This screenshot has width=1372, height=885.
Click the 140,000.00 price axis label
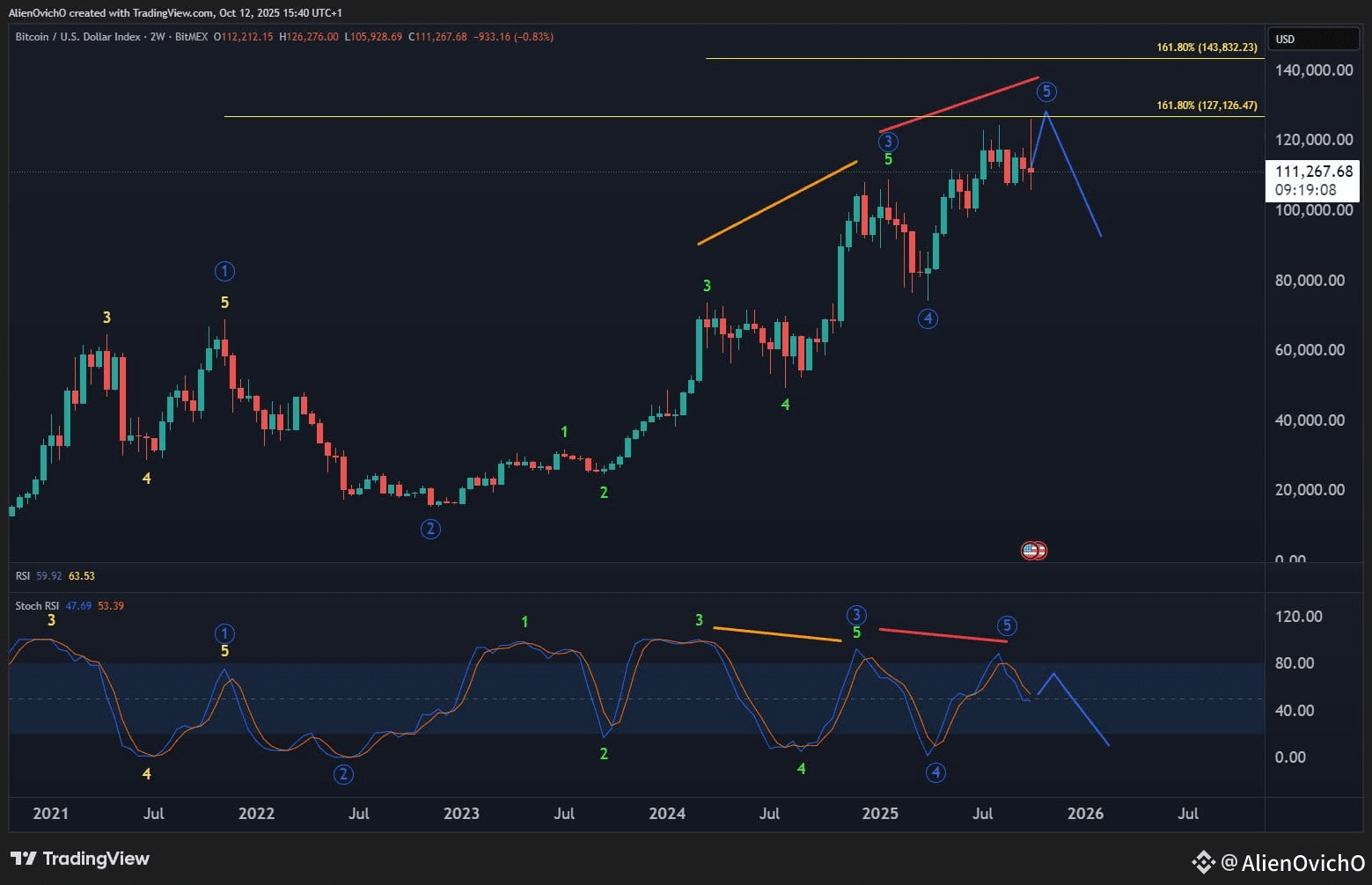(1314, 70)
